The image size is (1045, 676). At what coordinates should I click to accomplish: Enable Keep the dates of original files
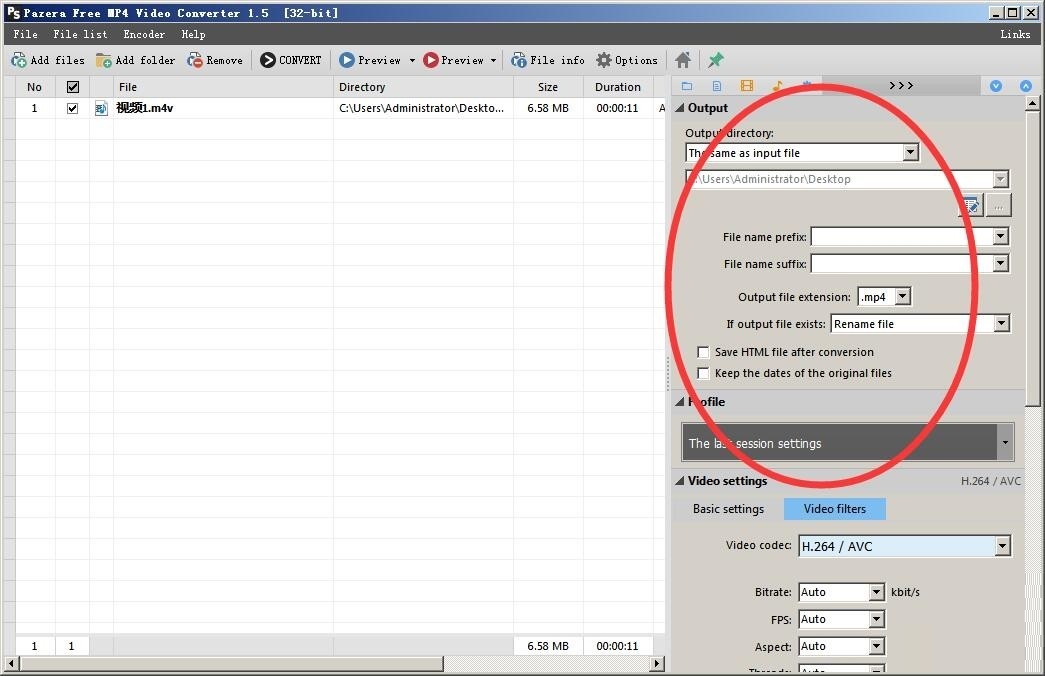(703, 373)
